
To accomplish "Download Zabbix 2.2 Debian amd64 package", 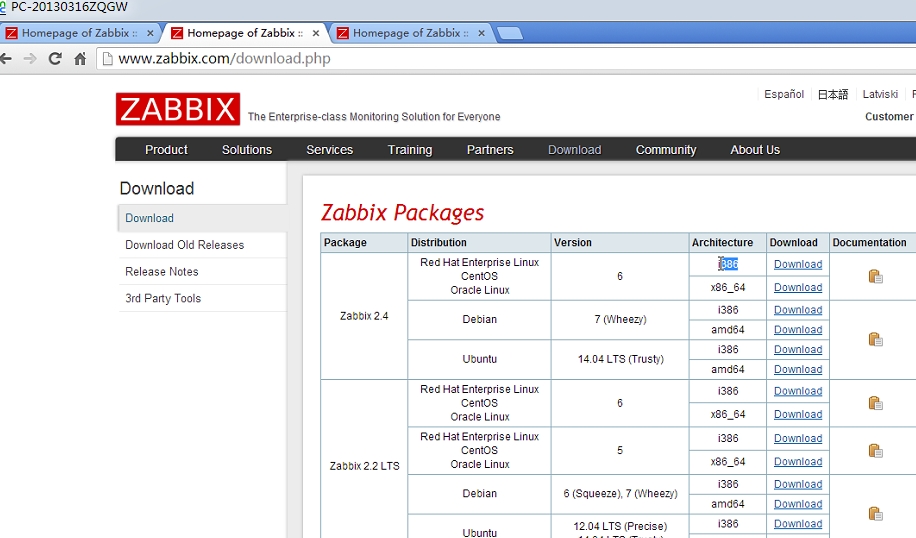I will point(798,504).
